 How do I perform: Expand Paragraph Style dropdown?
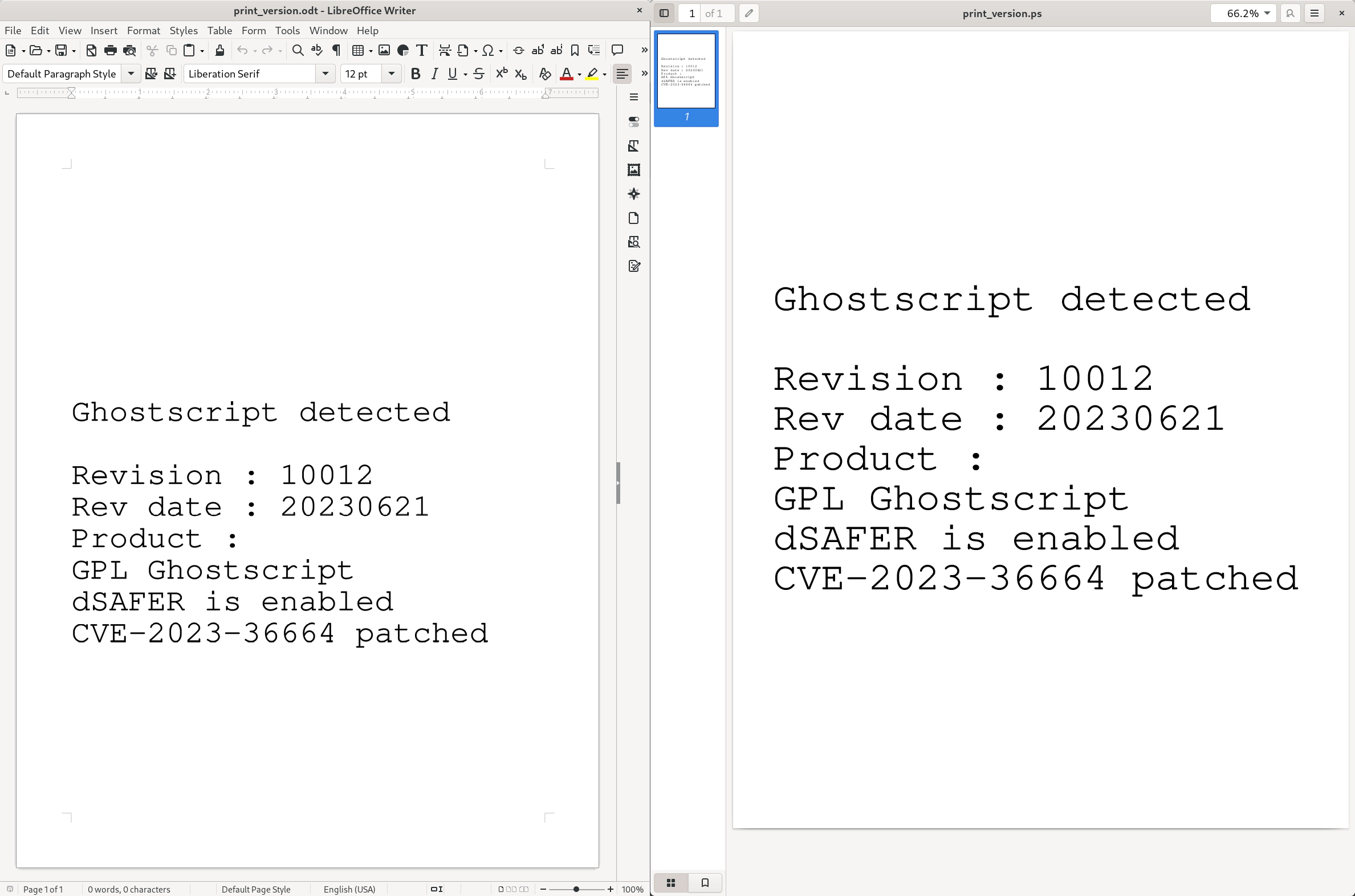tap(131, 74)
